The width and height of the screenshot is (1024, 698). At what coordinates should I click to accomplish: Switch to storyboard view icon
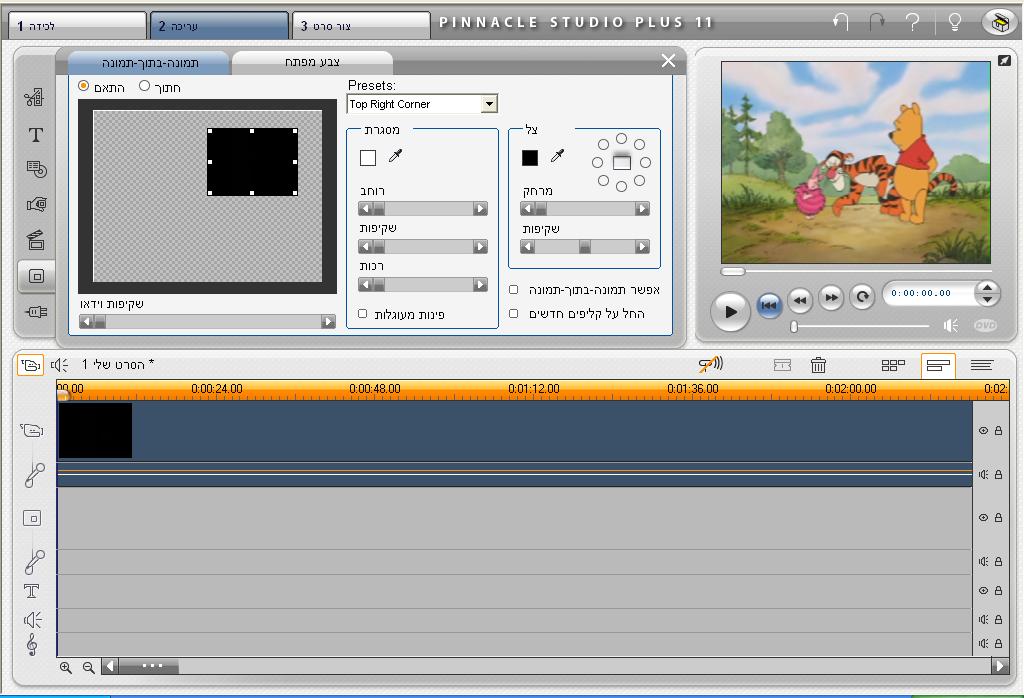click(x=893, y=365)
